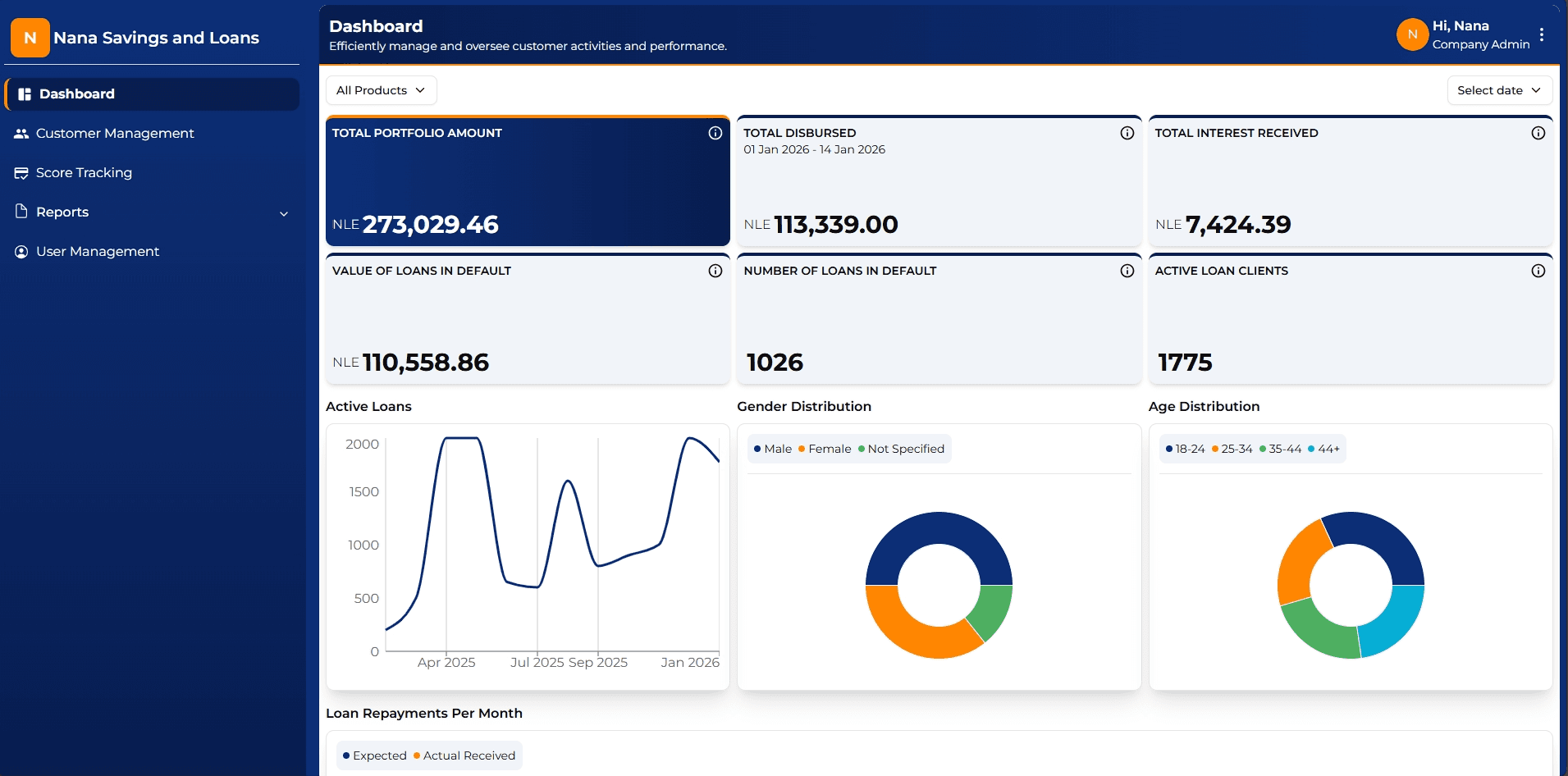Screen dimensions: 1568x776
Task: Open the All Products dropdown
Action: pyautogui.click(x=381, y=90)
